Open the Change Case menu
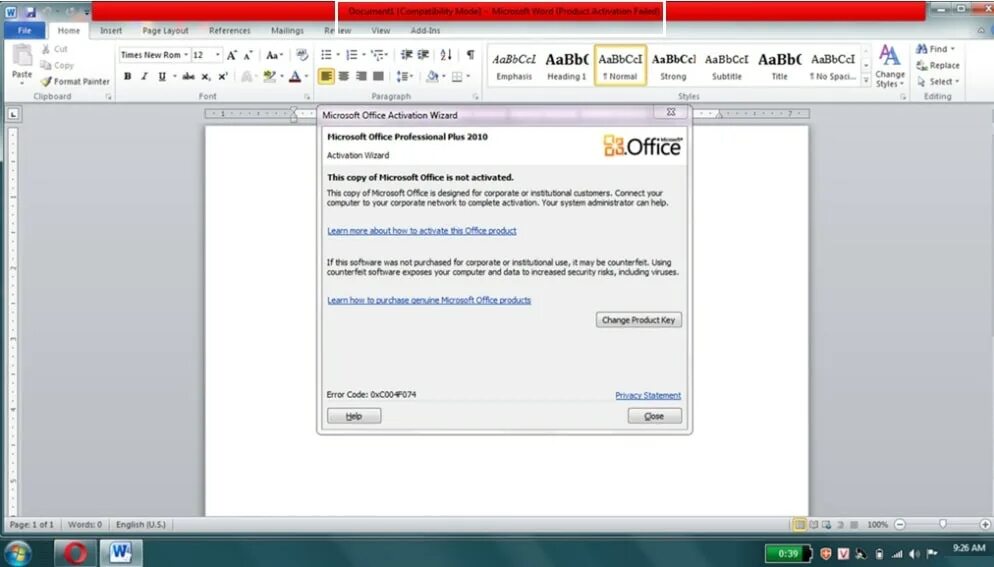 tap(274, 55)
